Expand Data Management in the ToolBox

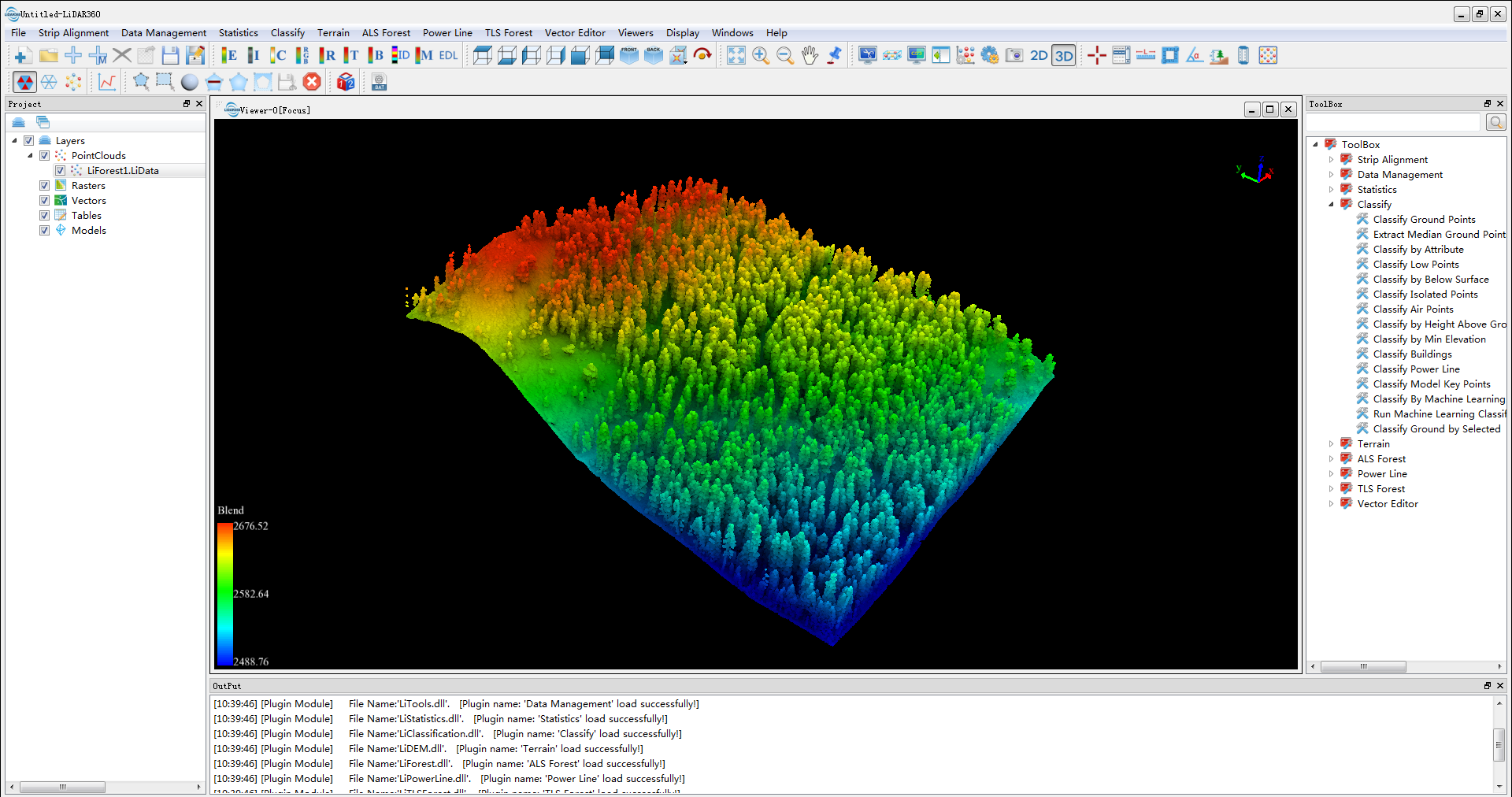pyautogui.click(x=1331, y=175)
